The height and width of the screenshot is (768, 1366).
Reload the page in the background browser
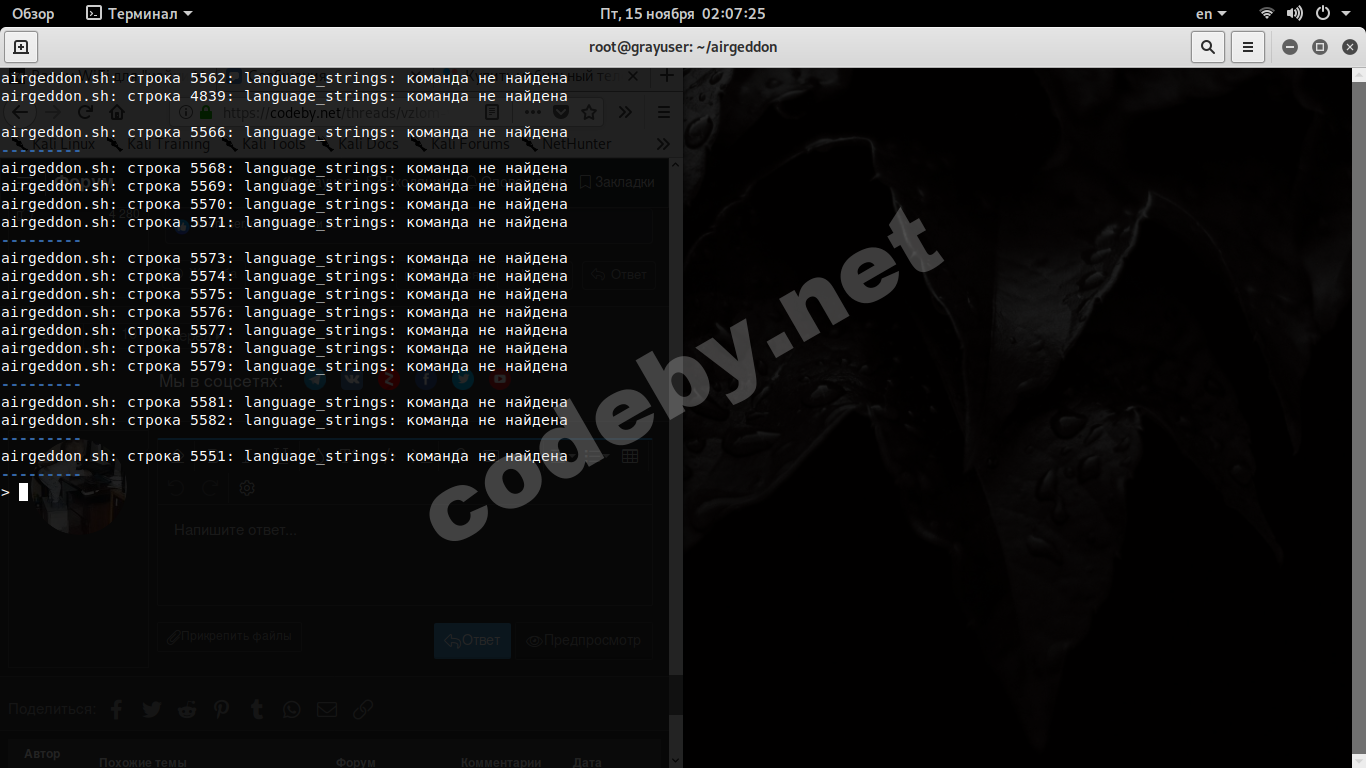pyautogui.click(x=85, y=113)
